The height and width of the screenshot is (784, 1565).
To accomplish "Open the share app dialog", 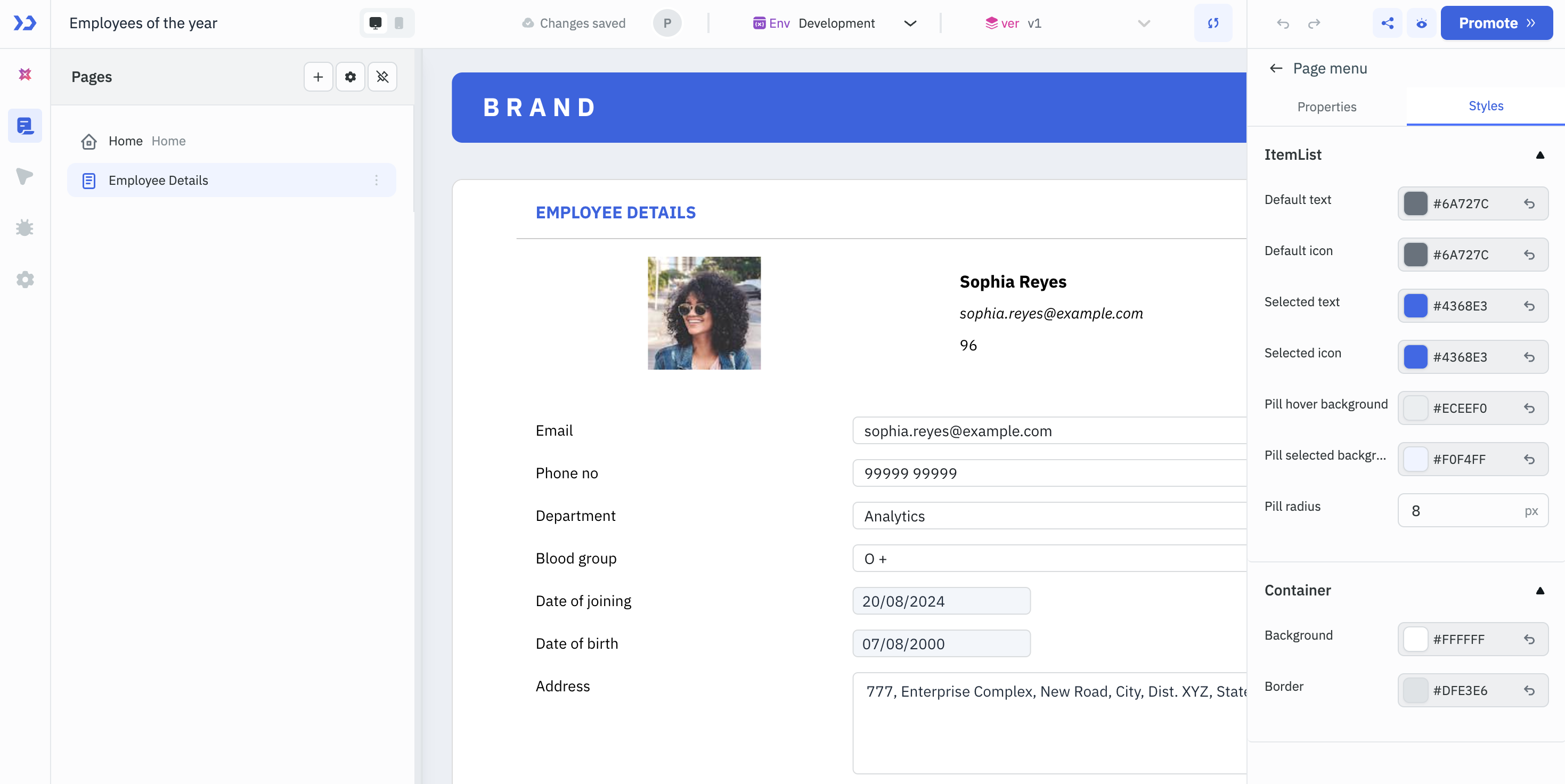I will click(1388, 23).
